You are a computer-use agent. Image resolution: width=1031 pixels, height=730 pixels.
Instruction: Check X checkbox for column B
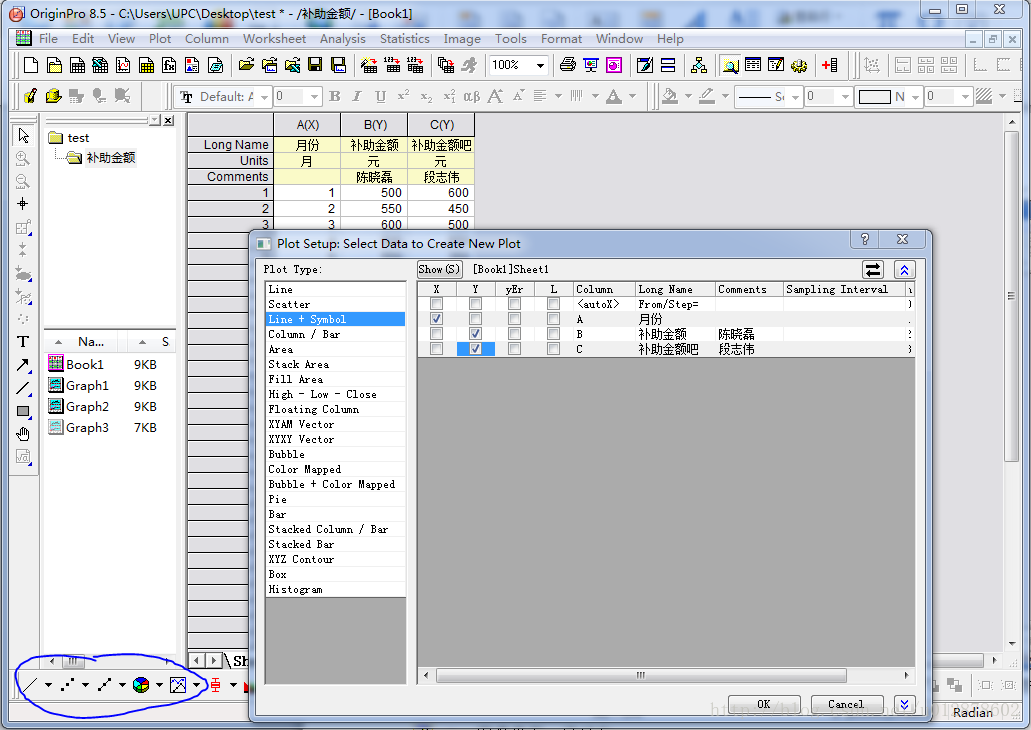point(436,334)
